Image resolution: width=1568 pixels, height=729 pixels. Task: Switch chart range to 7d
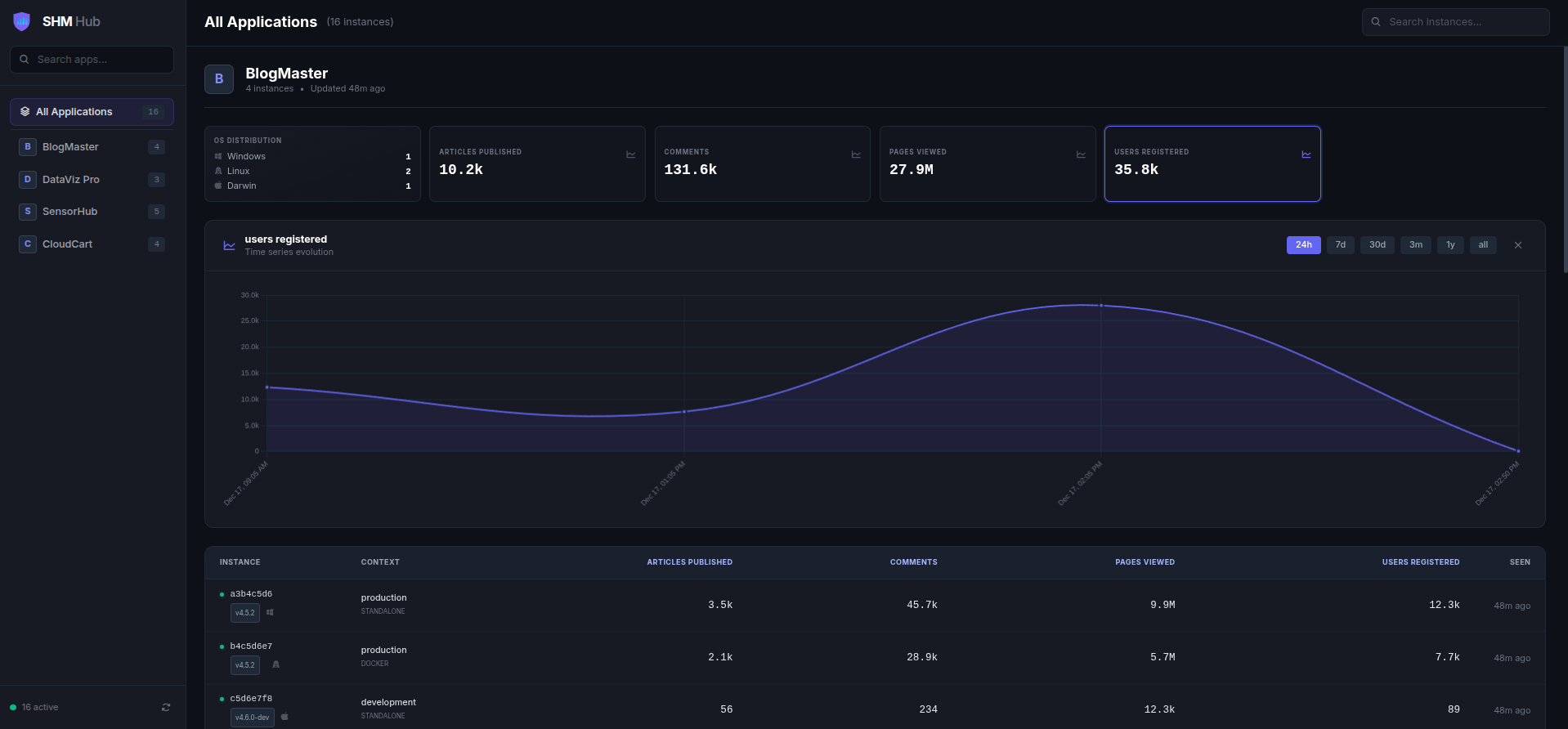pos(1340,245)
